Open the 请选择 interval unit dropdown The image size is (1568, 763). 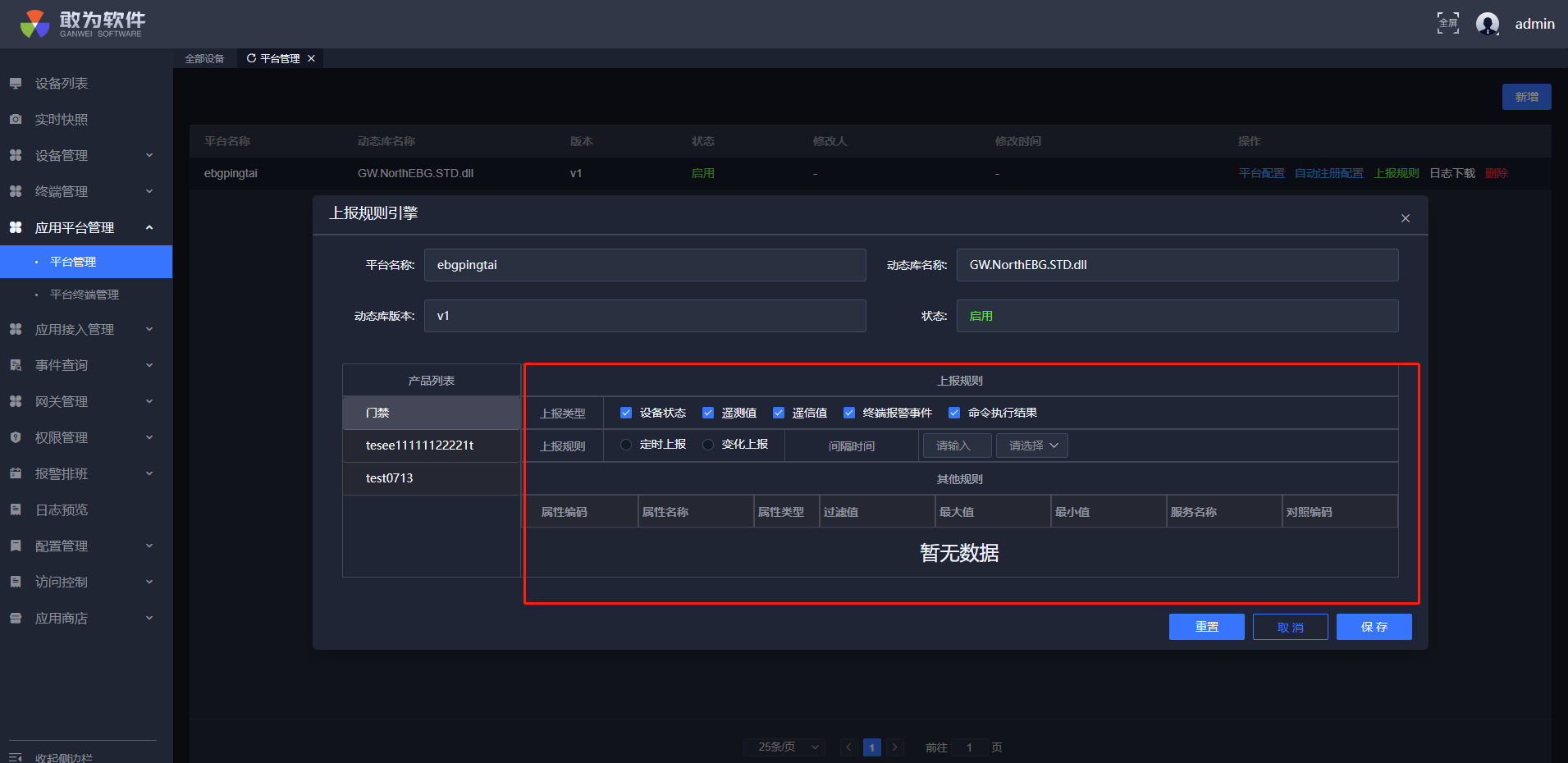pyautogui.click(x=1031, y=445)
